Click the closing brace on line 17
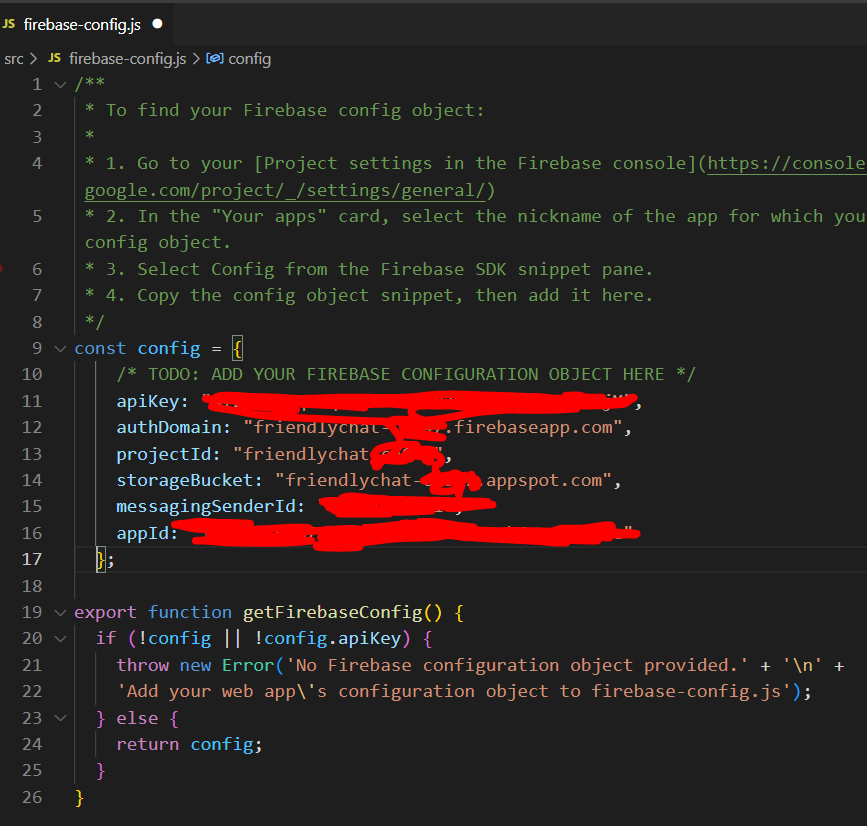This screenshot has height=826, width=867. tap(101, 560)
